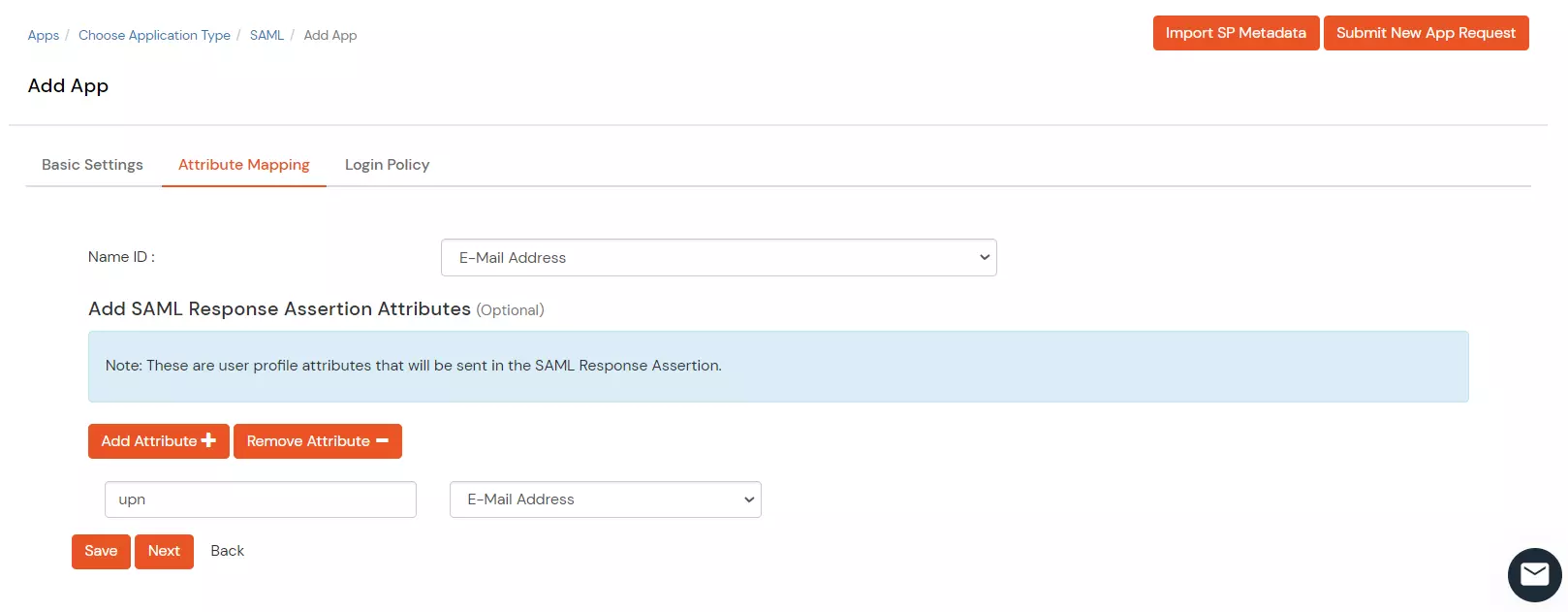Go to the Login Policy tab
Viewport: 1568px width, 612px height.
pyautogui.click(x=387, y=165)
